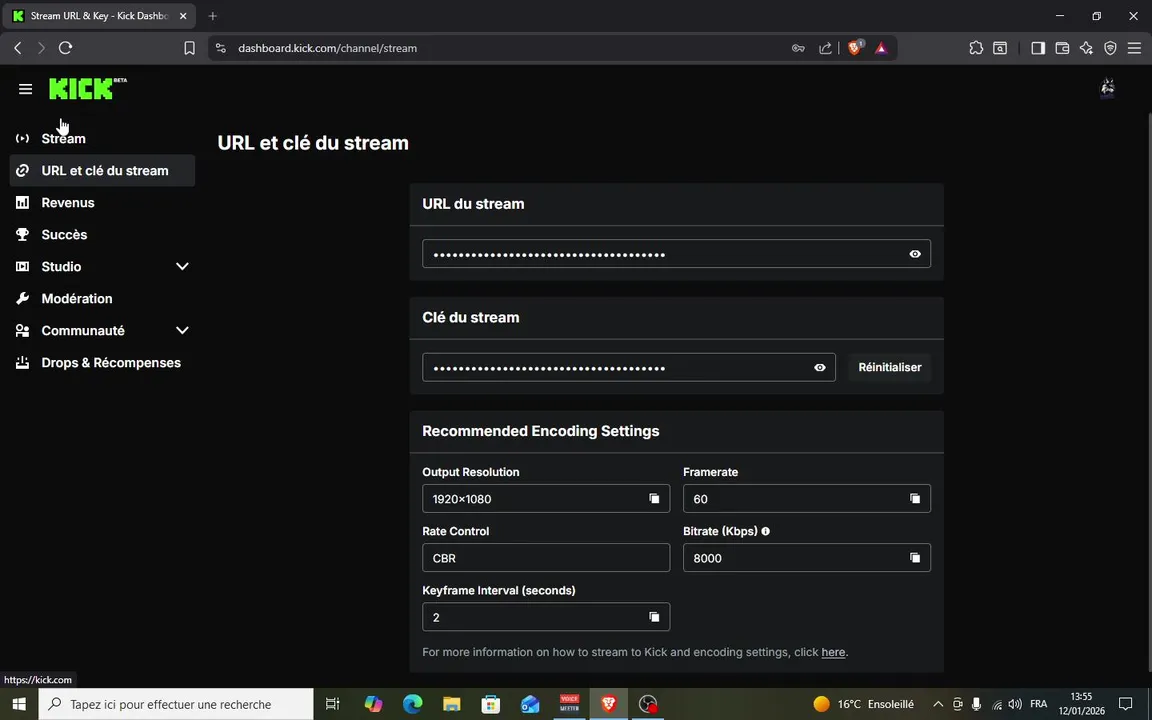Go to Succès in the sidebar
Screen dimensions: 1152x720
click(x=102, y=234)
